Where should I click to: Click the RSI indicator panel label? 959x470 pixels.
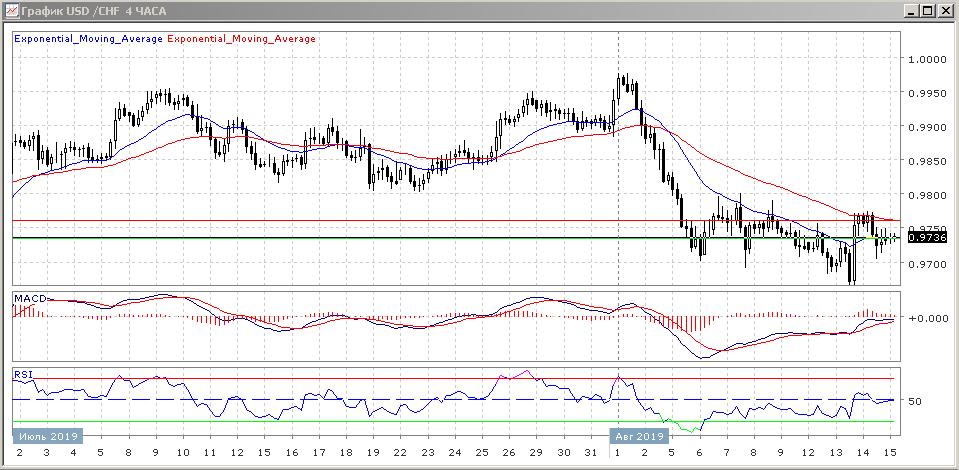22,375
